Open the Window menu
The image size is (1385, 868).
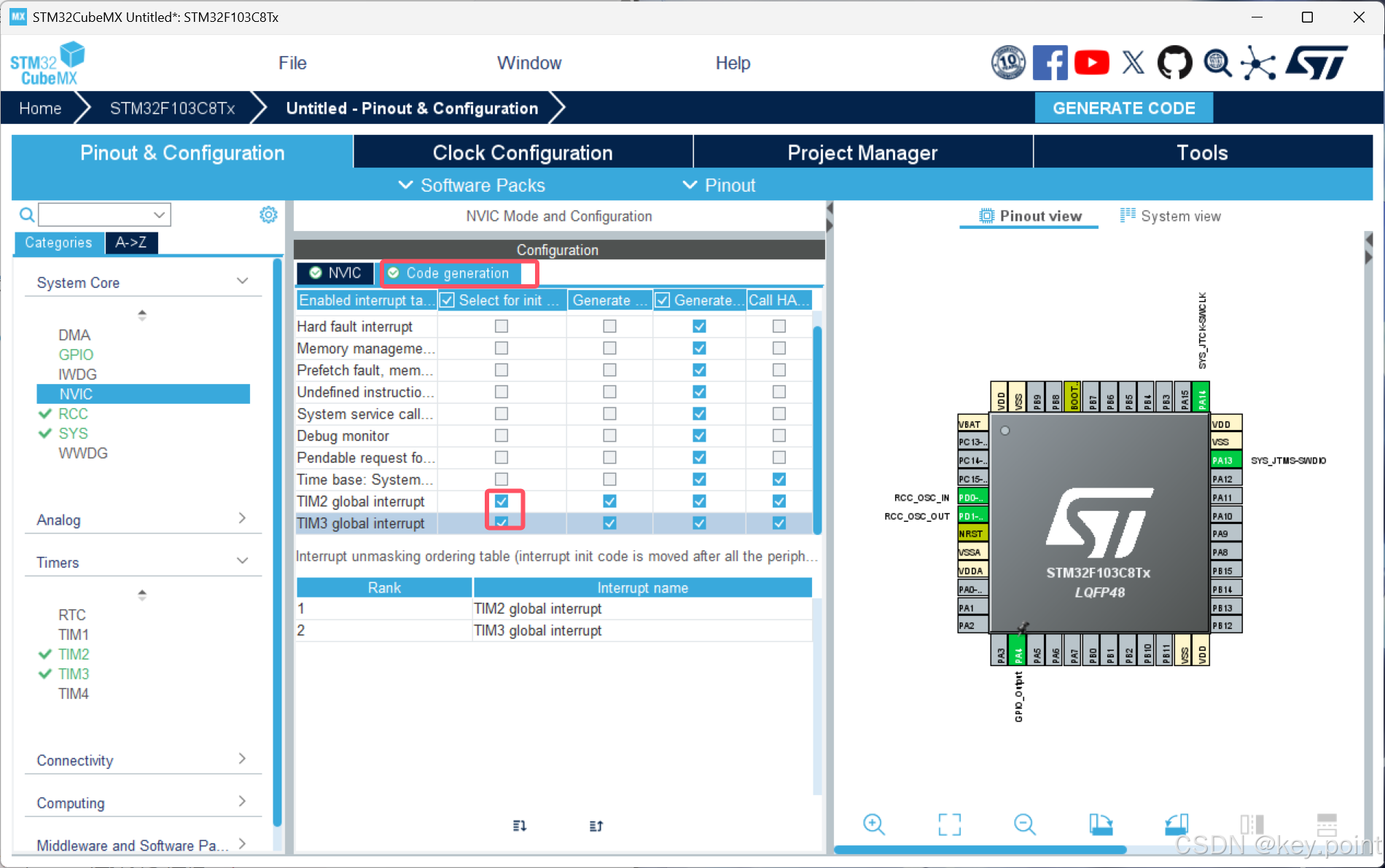(529, 63)
